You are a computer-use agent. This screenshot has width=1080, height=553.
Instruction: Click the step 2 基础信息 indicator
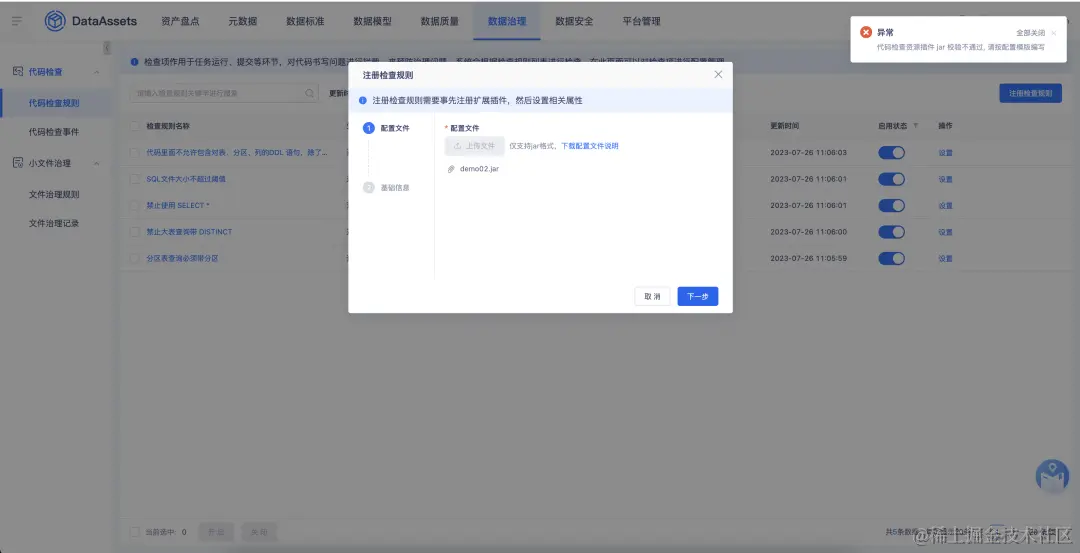(386, 187)
